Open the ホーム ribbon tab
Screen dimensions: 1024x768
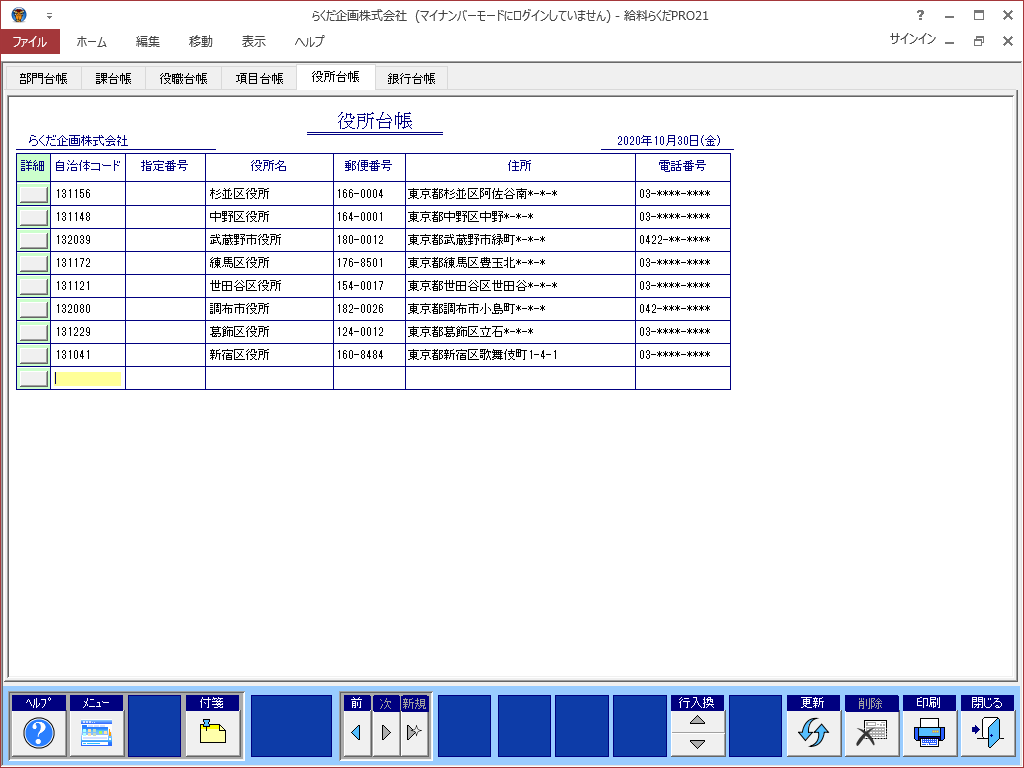[91, 41]
